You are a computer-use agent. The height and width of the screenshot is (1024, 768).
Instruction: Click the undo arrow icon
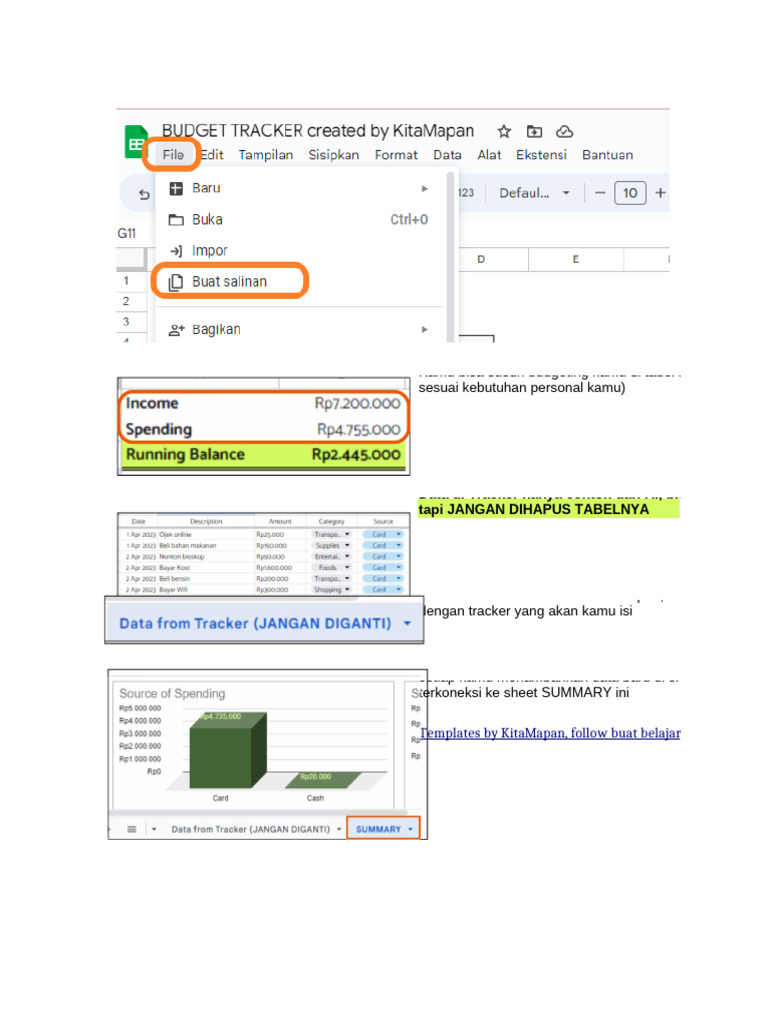[x=144, y=194]
